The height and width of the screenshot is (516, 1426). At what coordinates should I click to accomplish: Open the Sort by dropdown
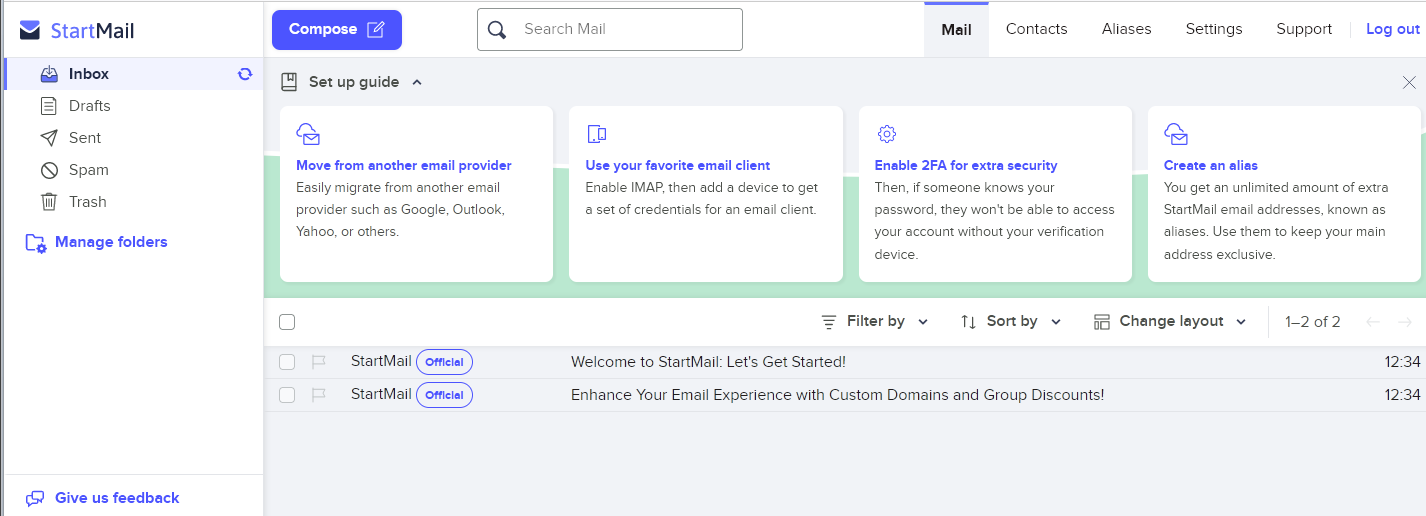[x=1011, y=321]
